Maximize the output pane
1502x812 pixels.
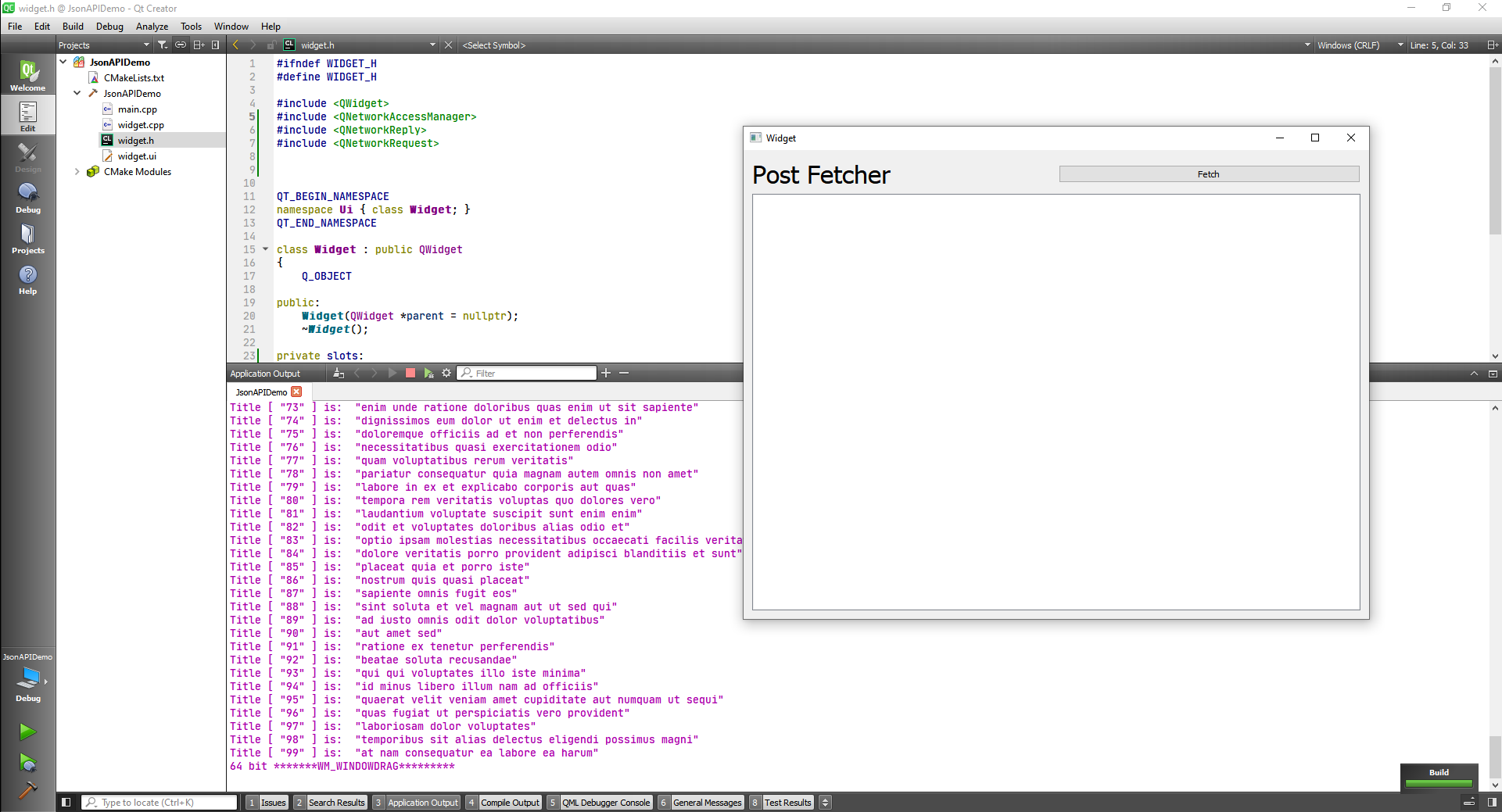[1492, 373]
